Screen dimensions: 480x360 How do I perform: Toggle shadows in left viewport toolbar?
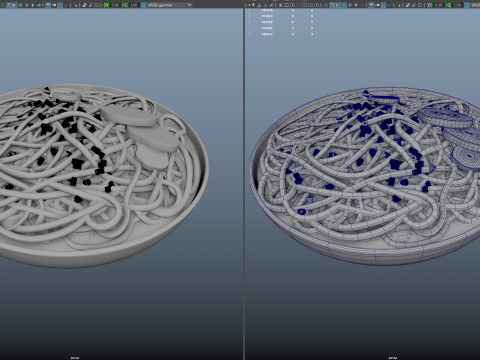39,5
